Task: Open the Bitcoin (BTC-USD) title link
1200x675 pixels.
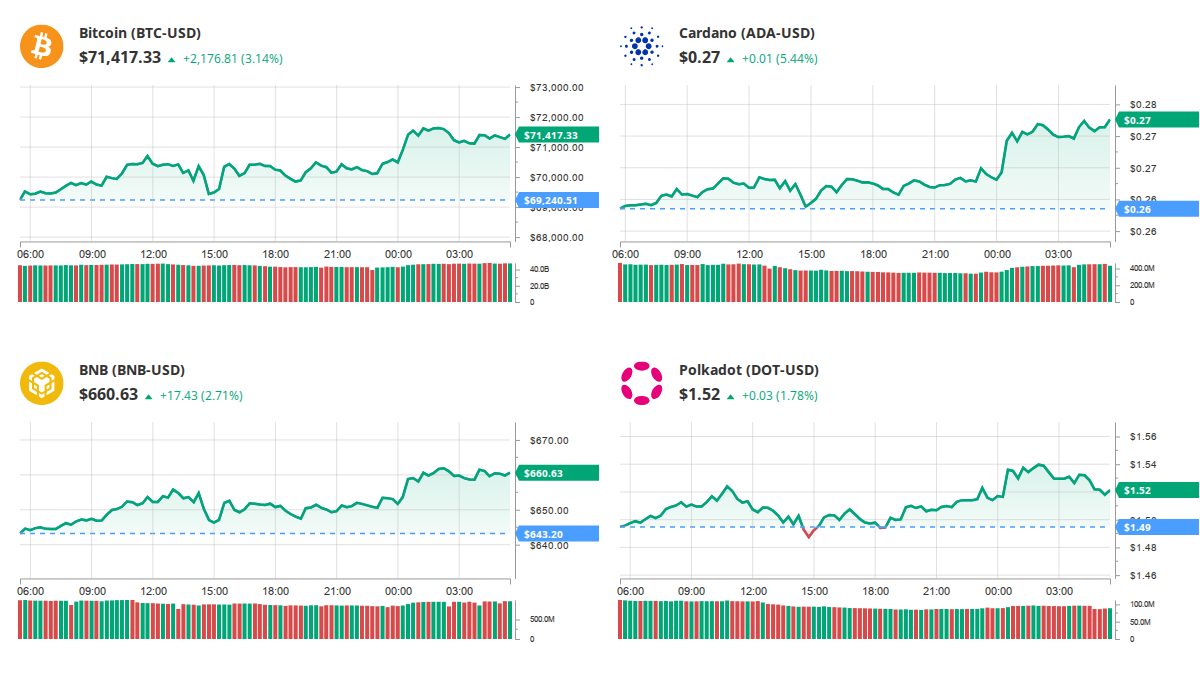Action: [x=140, y=33]
